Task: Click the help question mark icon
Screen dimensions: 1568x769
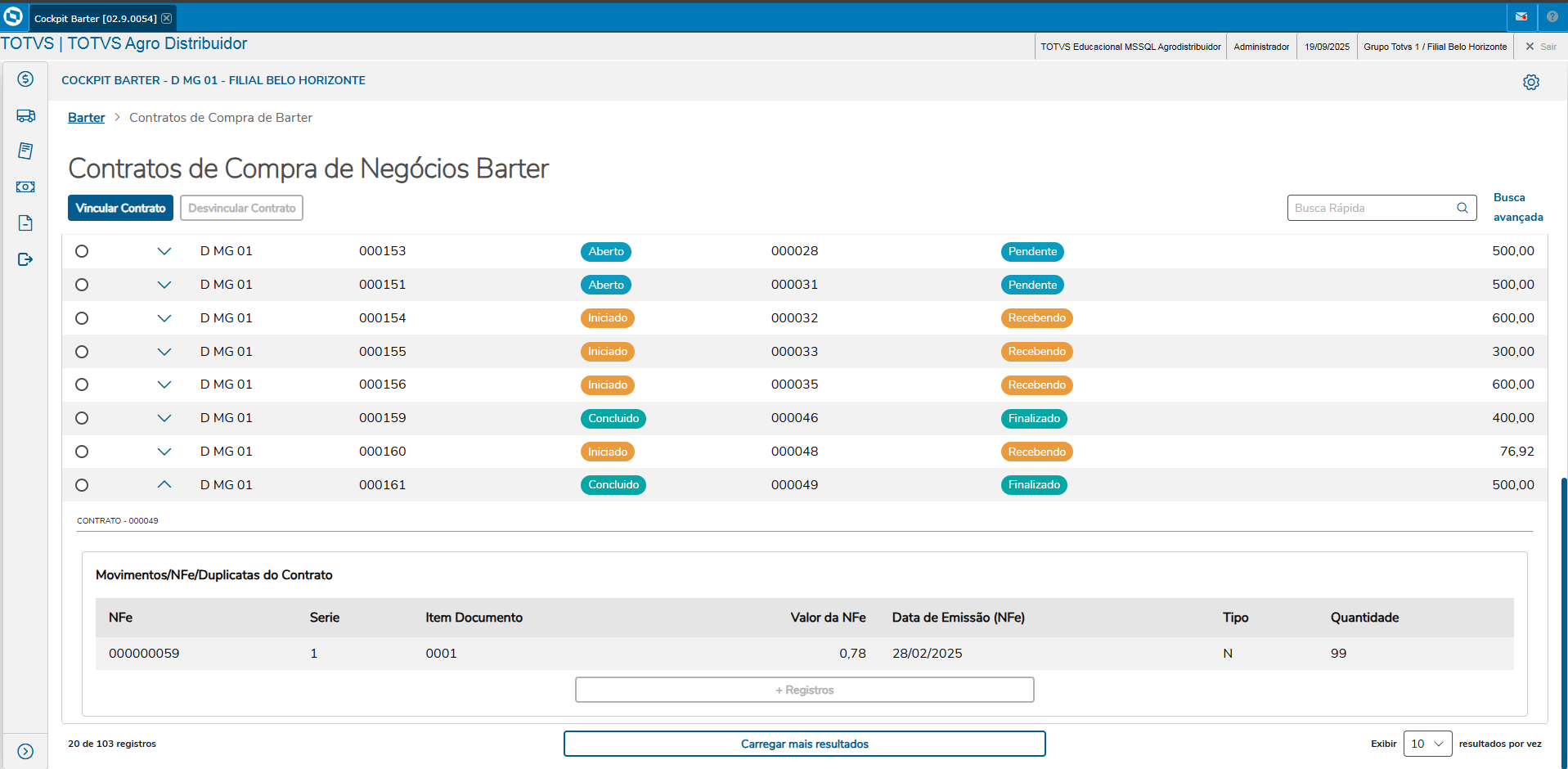Action: (x=1552, y=17)
